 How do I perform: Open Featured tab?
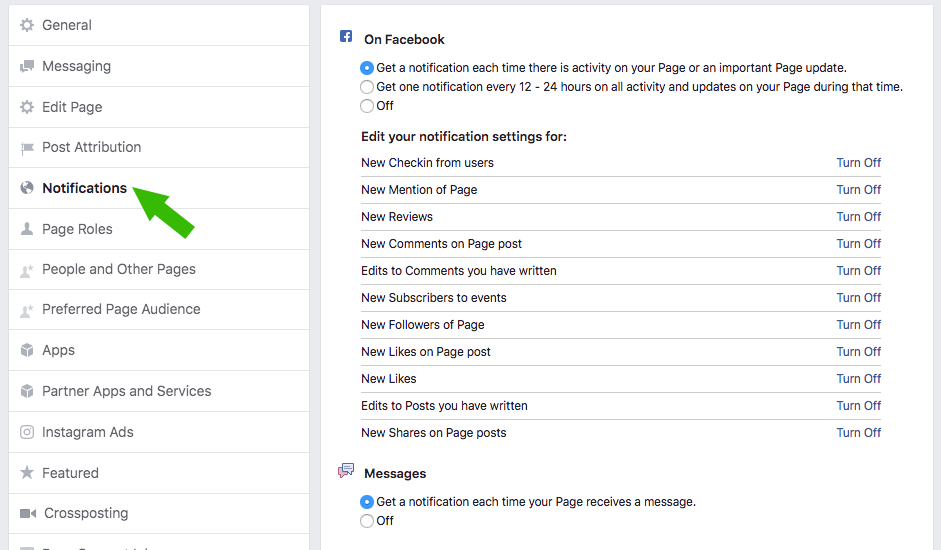(159, 473)
